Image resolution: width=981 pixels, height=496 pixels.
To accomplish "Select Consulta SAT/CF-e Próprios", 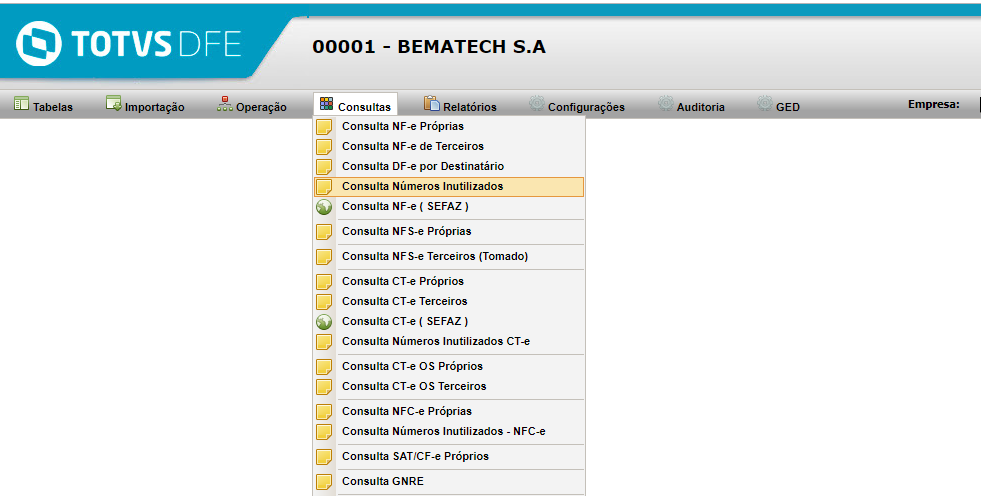I will pos(449,457).
